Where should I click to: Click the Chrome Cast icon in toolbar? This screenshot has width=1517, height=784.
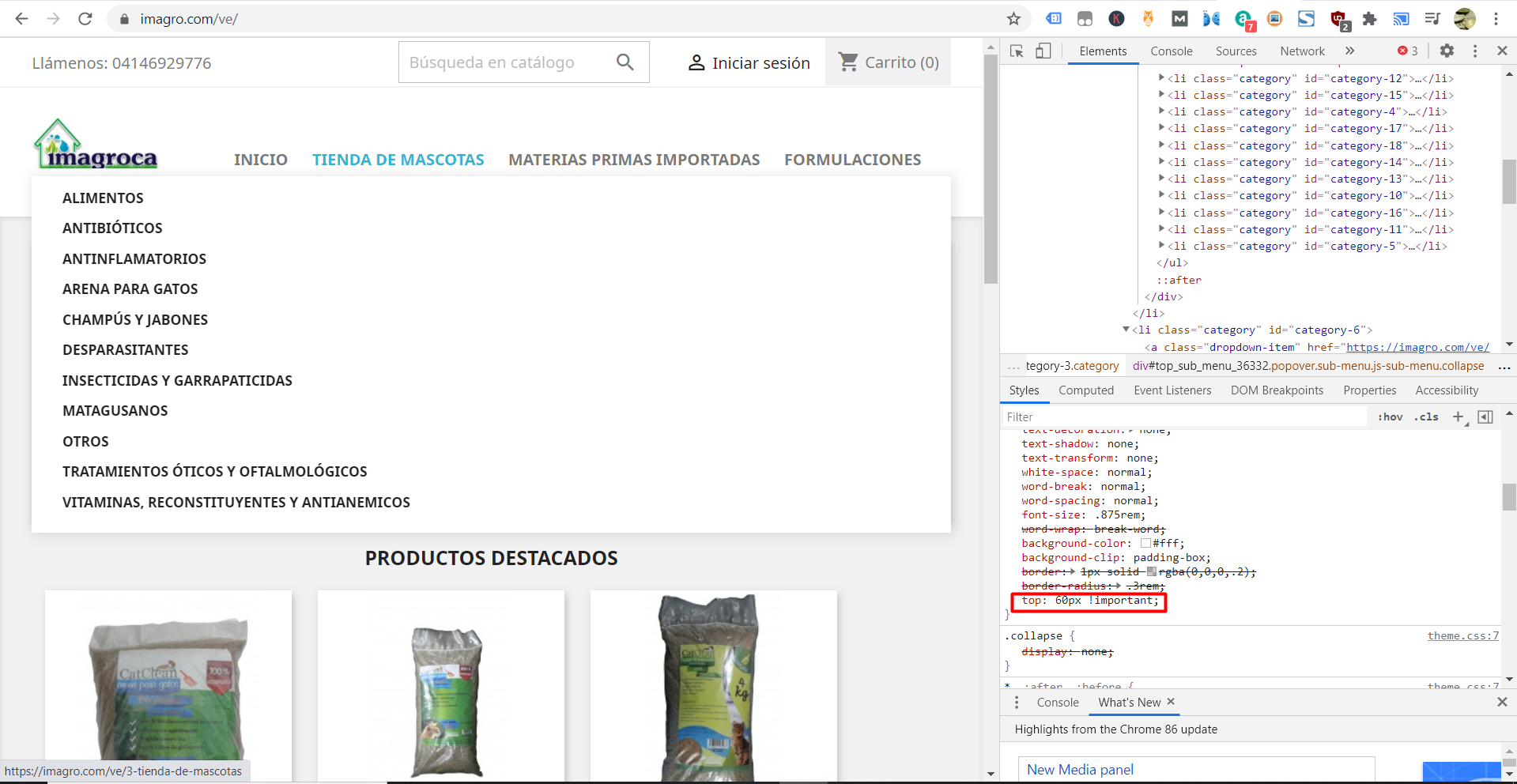tap(1402, 19)
